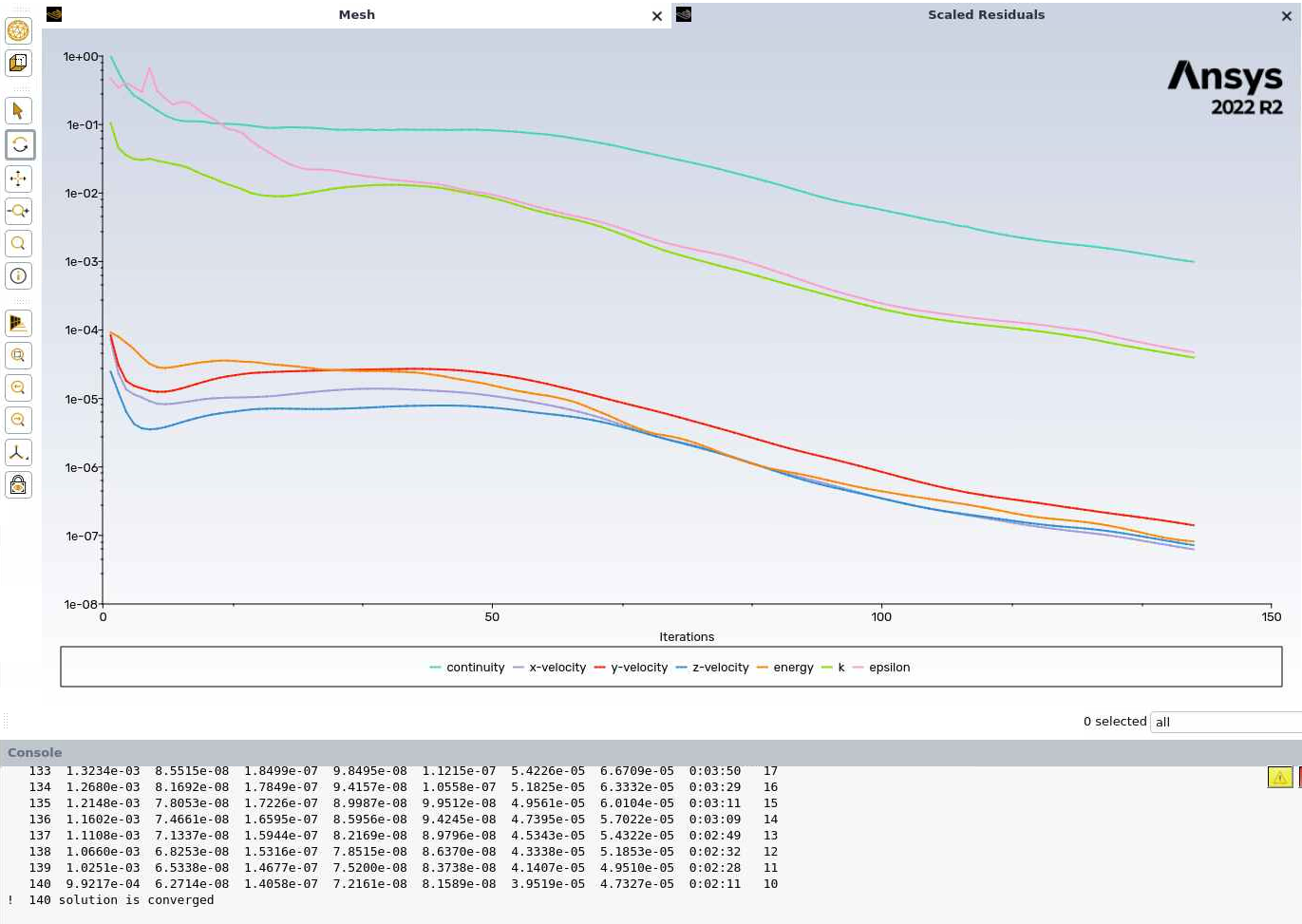Pick the Zoom to Area magnifier

(18, 243)
